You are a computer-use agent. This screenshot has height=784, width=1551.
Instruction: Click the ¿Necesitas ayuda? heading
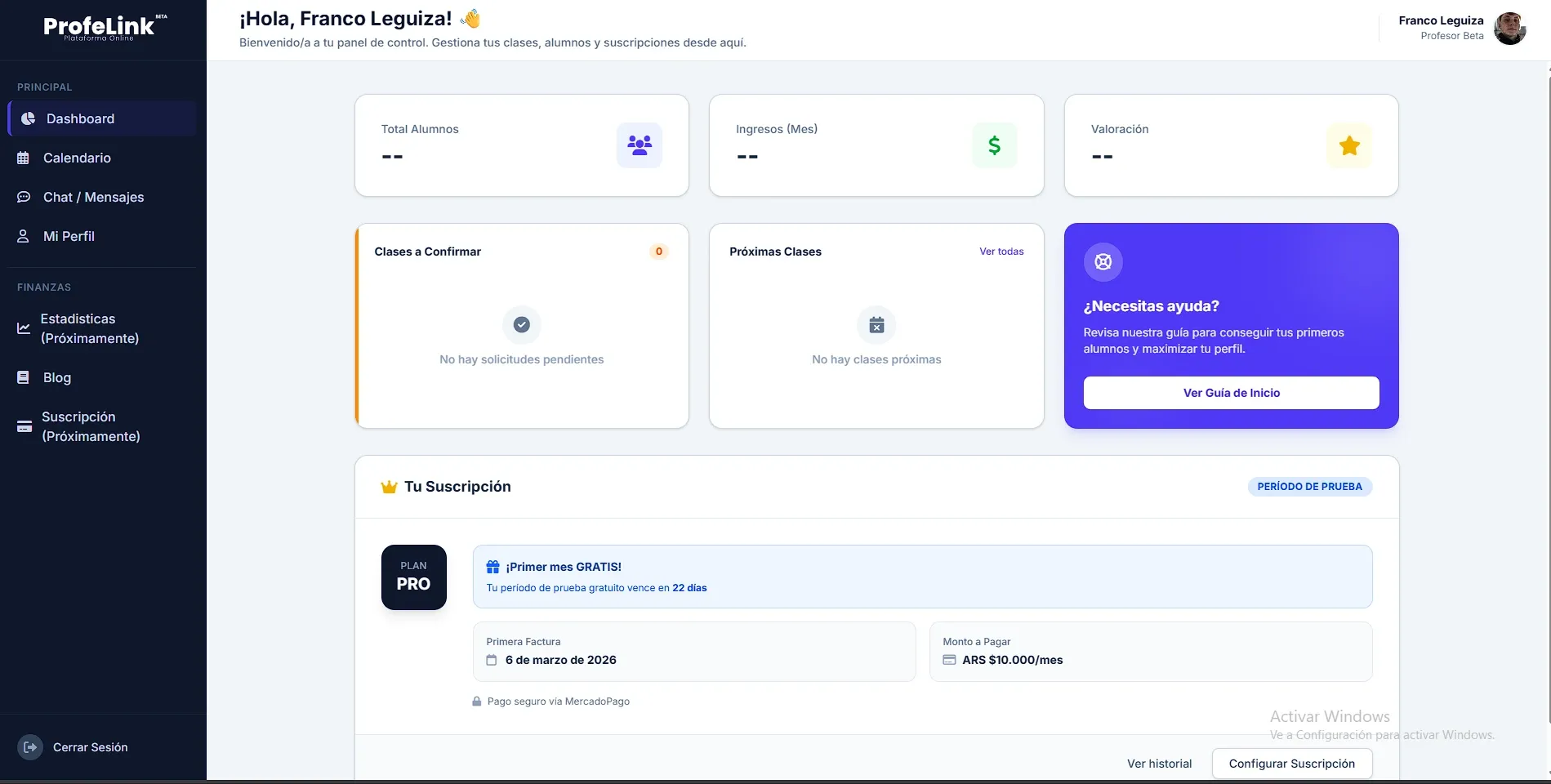1152,306
